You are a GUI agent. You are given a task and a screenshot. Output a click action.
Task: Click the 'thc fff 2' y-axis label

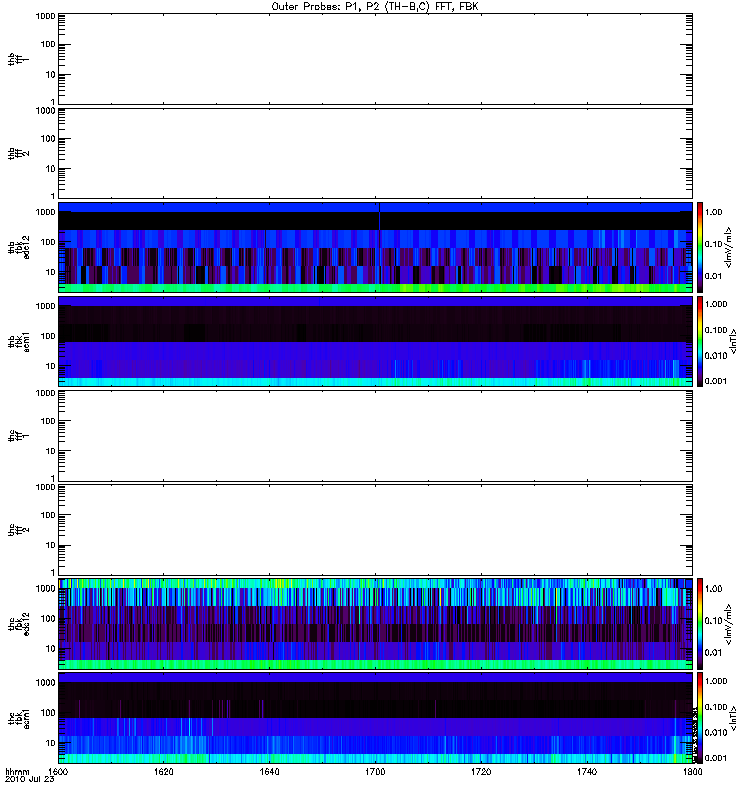click(18, 530)
